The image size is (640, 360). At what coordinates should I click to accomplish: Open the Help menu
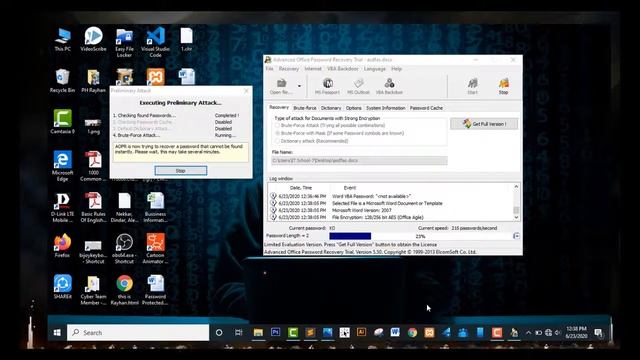point(396,69)
